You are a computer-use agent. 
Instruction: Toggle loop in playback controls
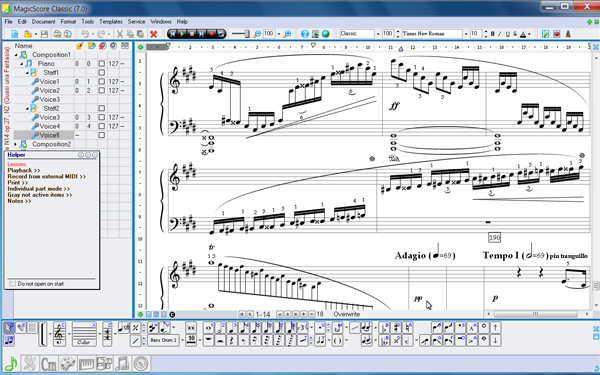(221, 34)
